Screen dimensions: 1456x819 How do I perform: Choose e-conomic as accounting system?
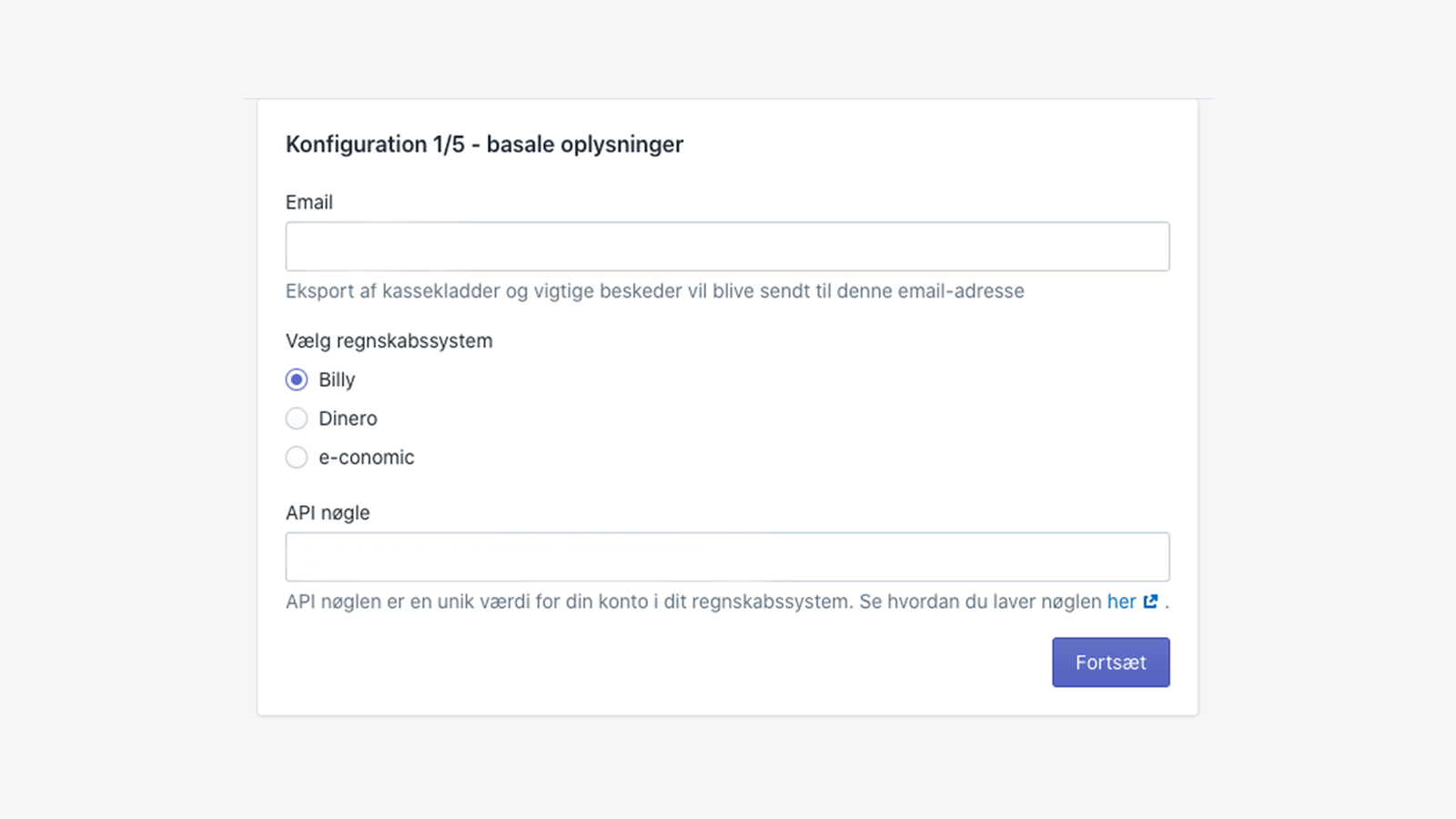297,457
